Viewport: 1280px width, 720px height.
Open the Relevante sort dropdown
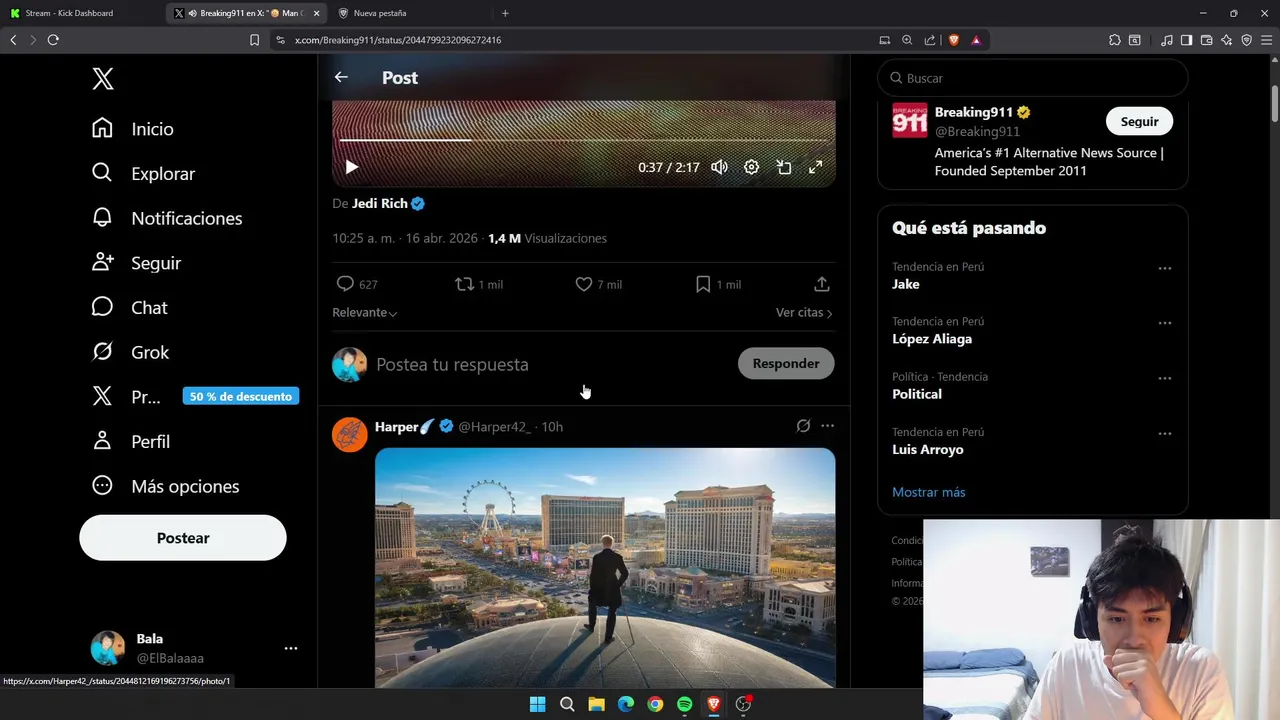click(365, 313)
